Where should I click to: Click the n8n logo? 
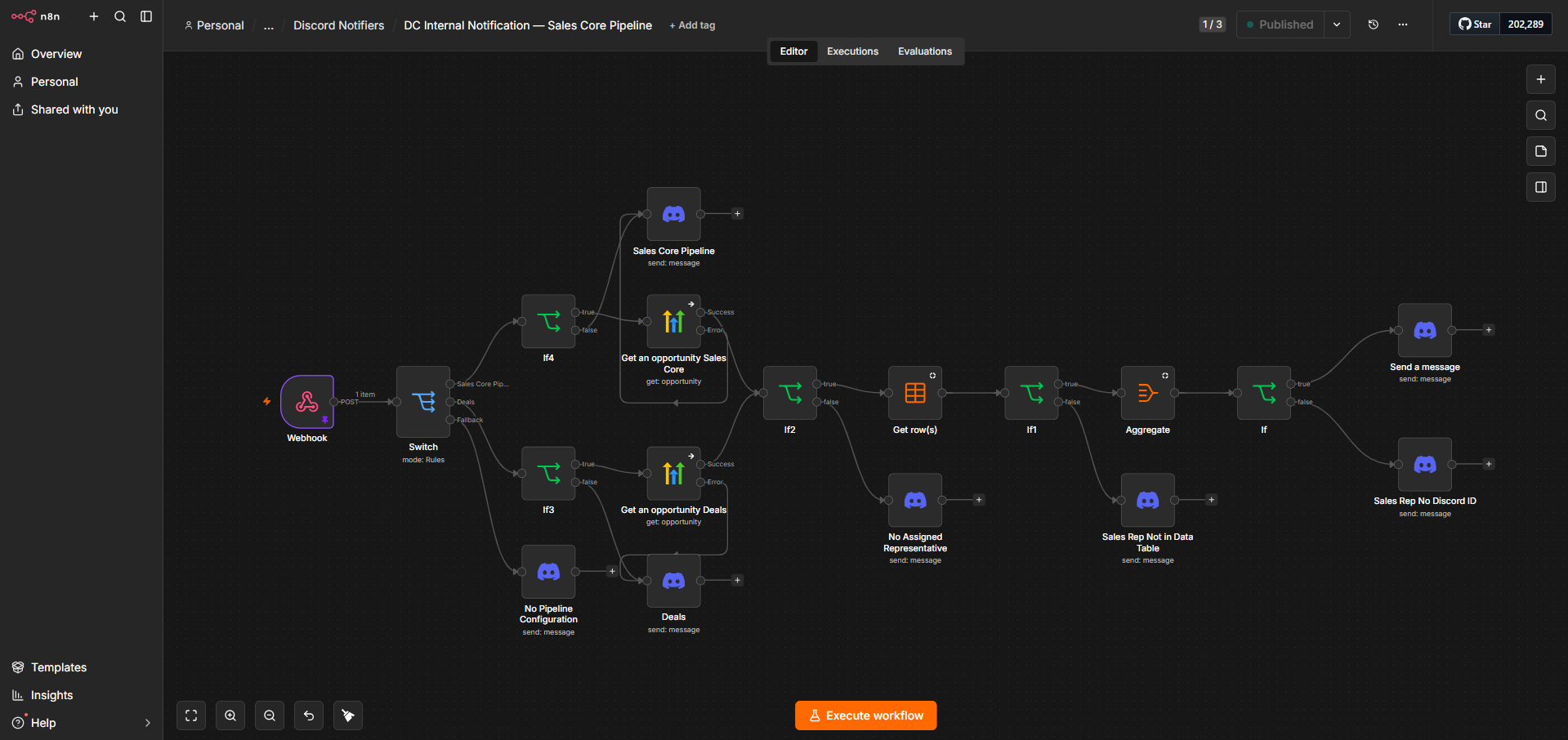point(35,16)
